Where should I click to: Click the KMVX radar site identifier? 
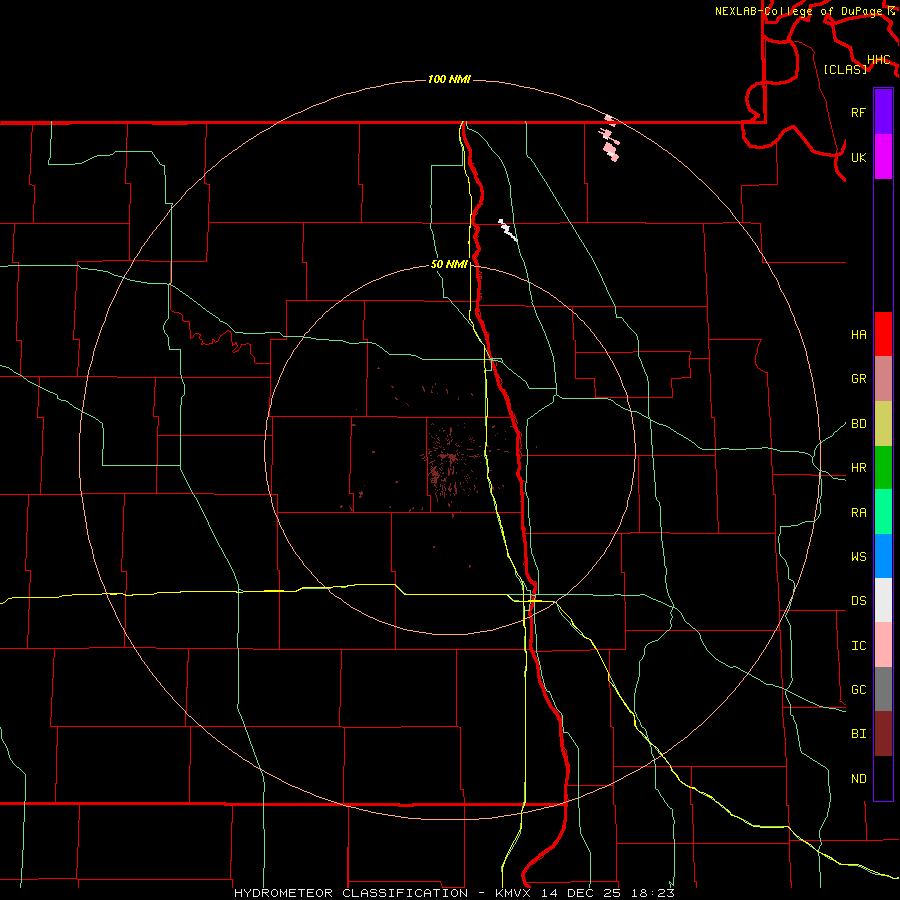[x=515, y=893]
